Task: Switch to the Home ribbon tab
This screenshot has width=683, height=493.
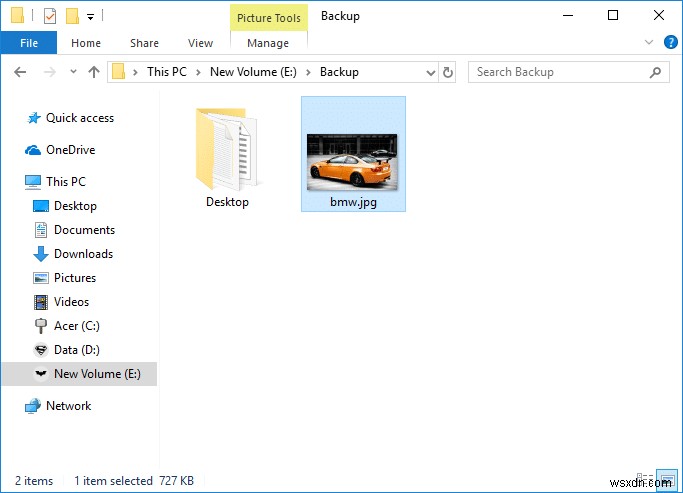Action: point(86,43)
